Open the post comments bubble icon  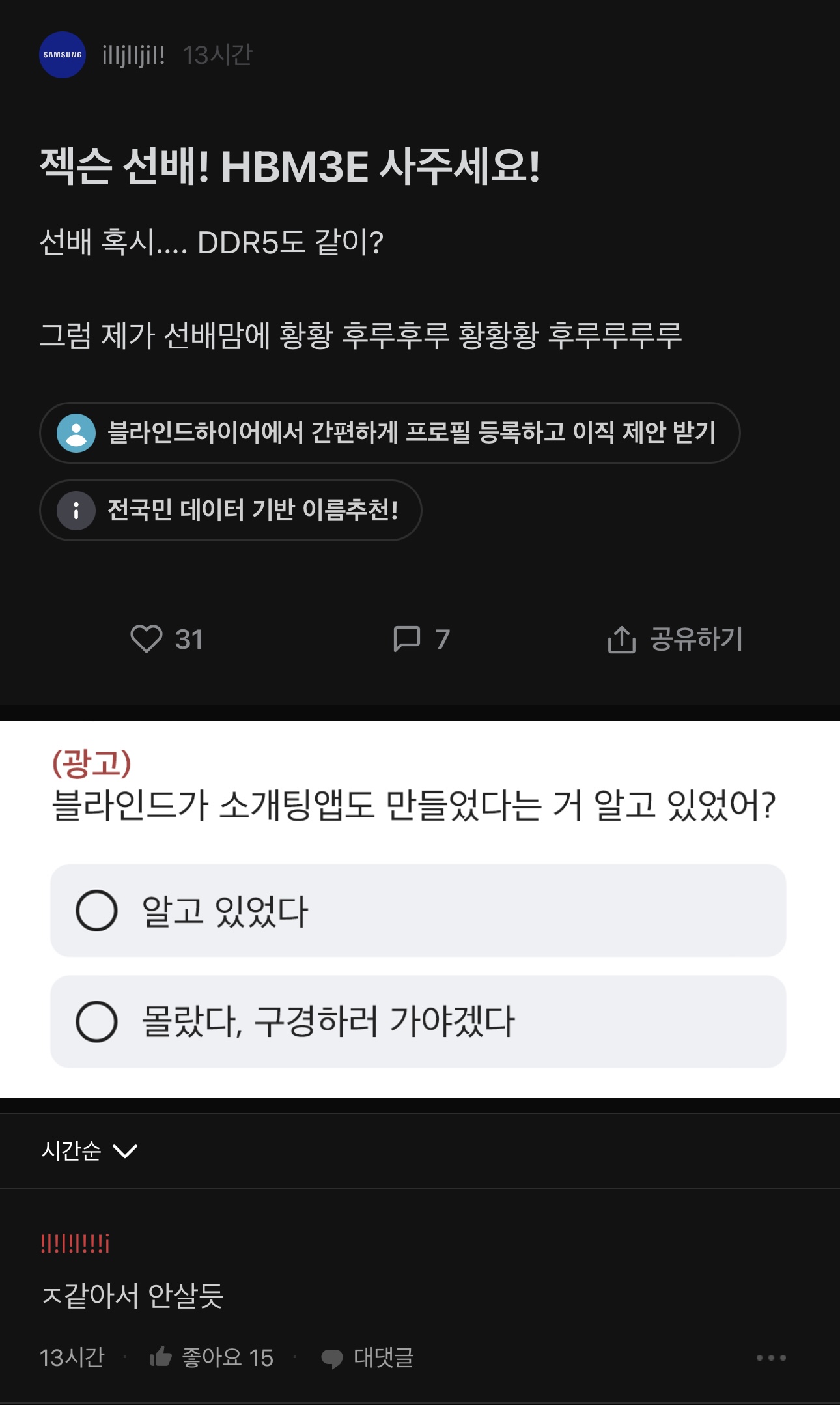tap(407, 638)
